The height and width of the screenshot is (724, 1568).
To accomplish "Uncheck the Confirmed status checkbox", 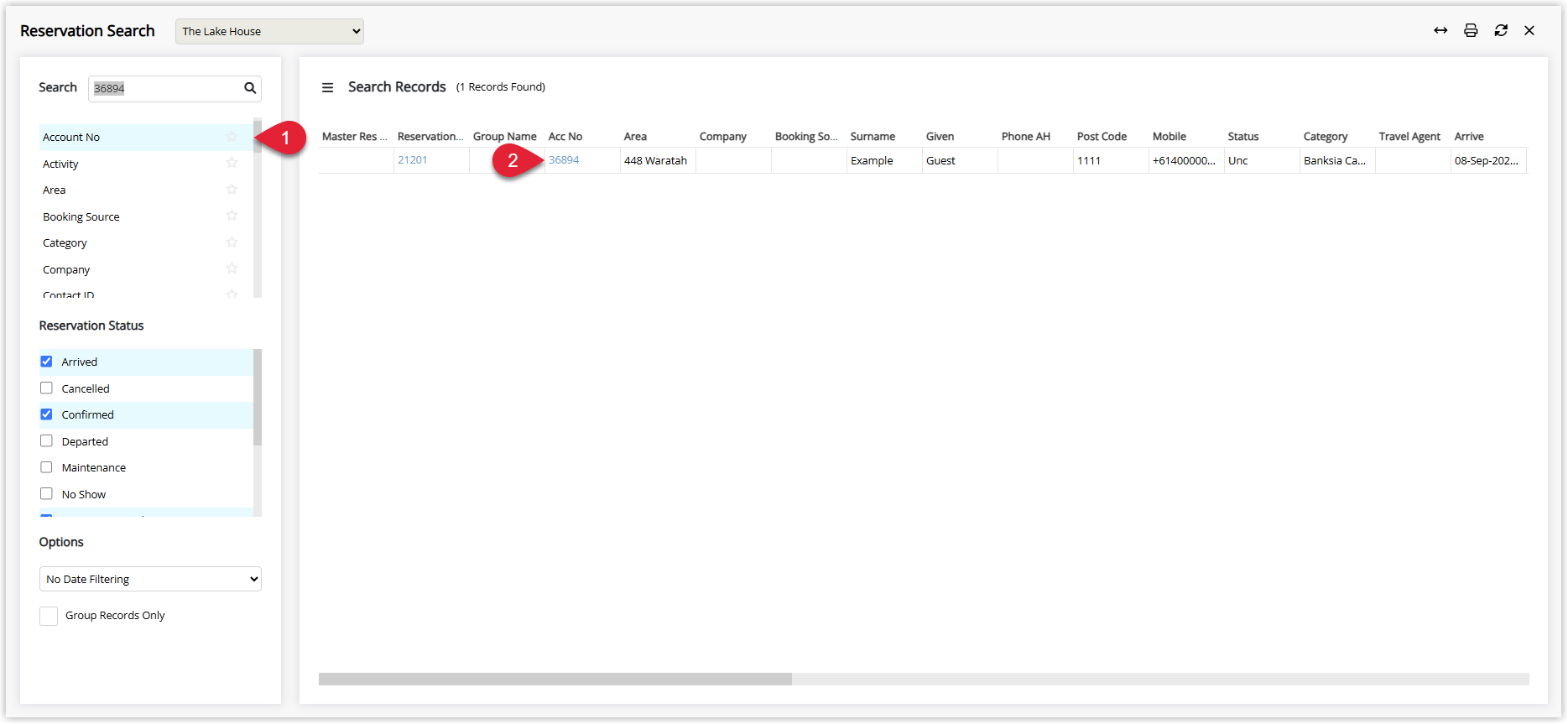I will pos(47,414).
